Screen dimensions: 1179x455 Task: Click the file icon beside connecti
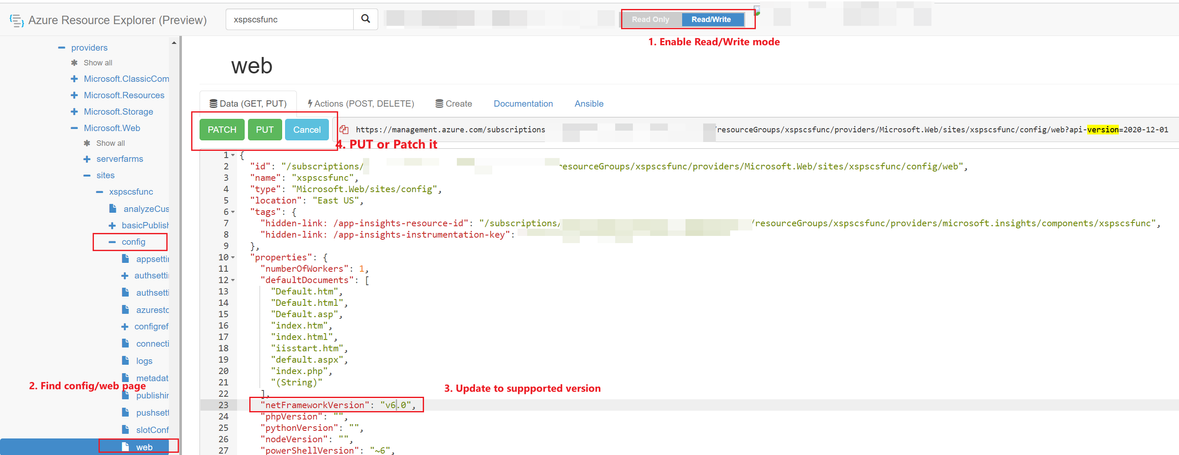coord(126,344)
